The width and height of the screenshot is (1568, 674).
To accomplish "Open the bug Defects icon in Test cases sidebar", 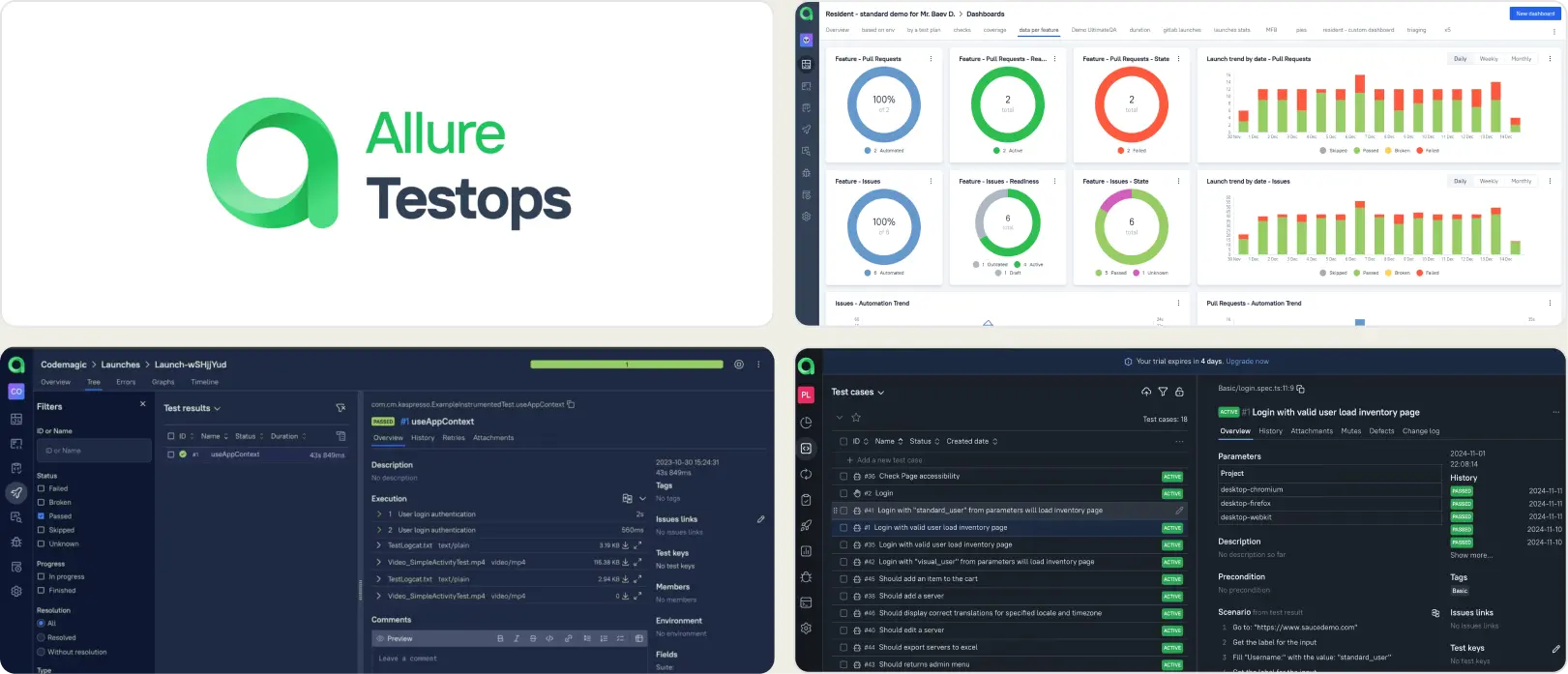I will [x=806, y=576].
